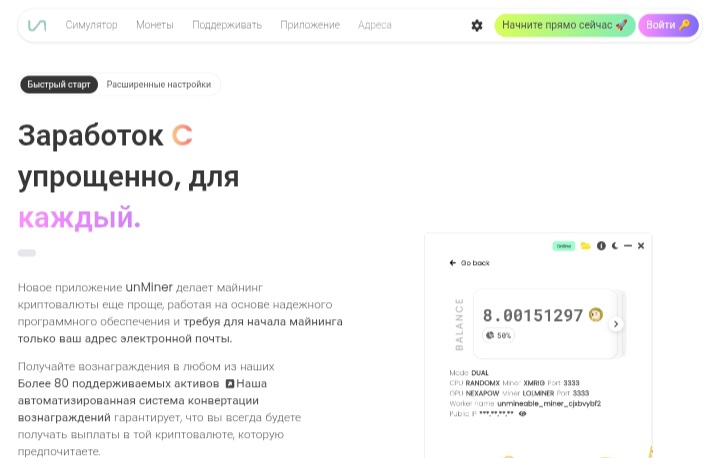Click the info circle icon in app preview

click(601, 246)
